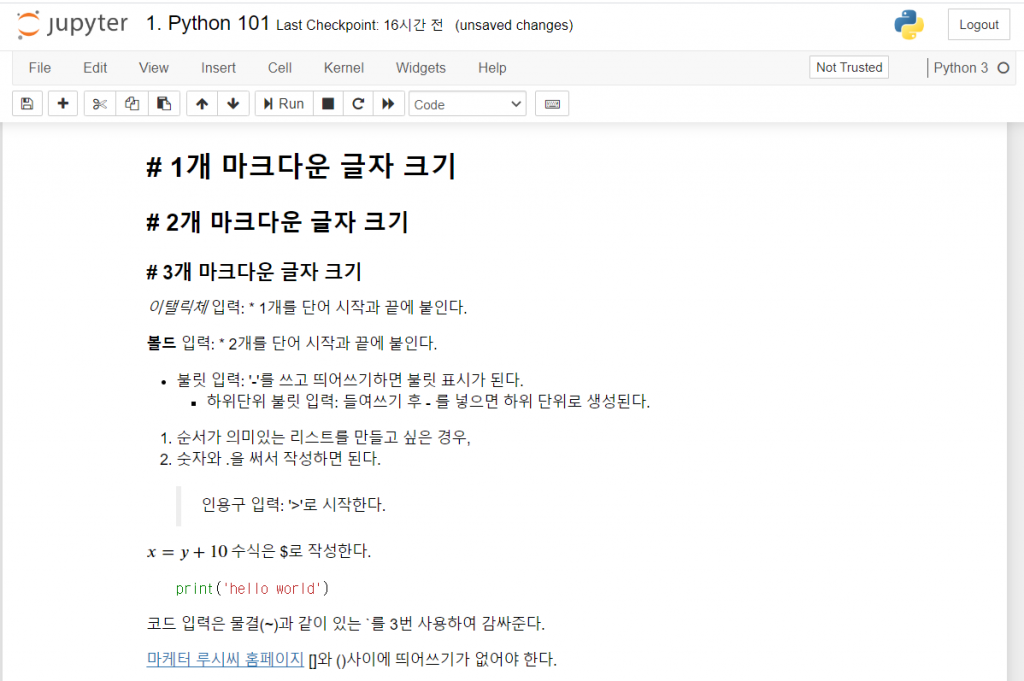Click the Jupyter logo
Viewport: 1024px width, 681px height.
pos(72,25)
